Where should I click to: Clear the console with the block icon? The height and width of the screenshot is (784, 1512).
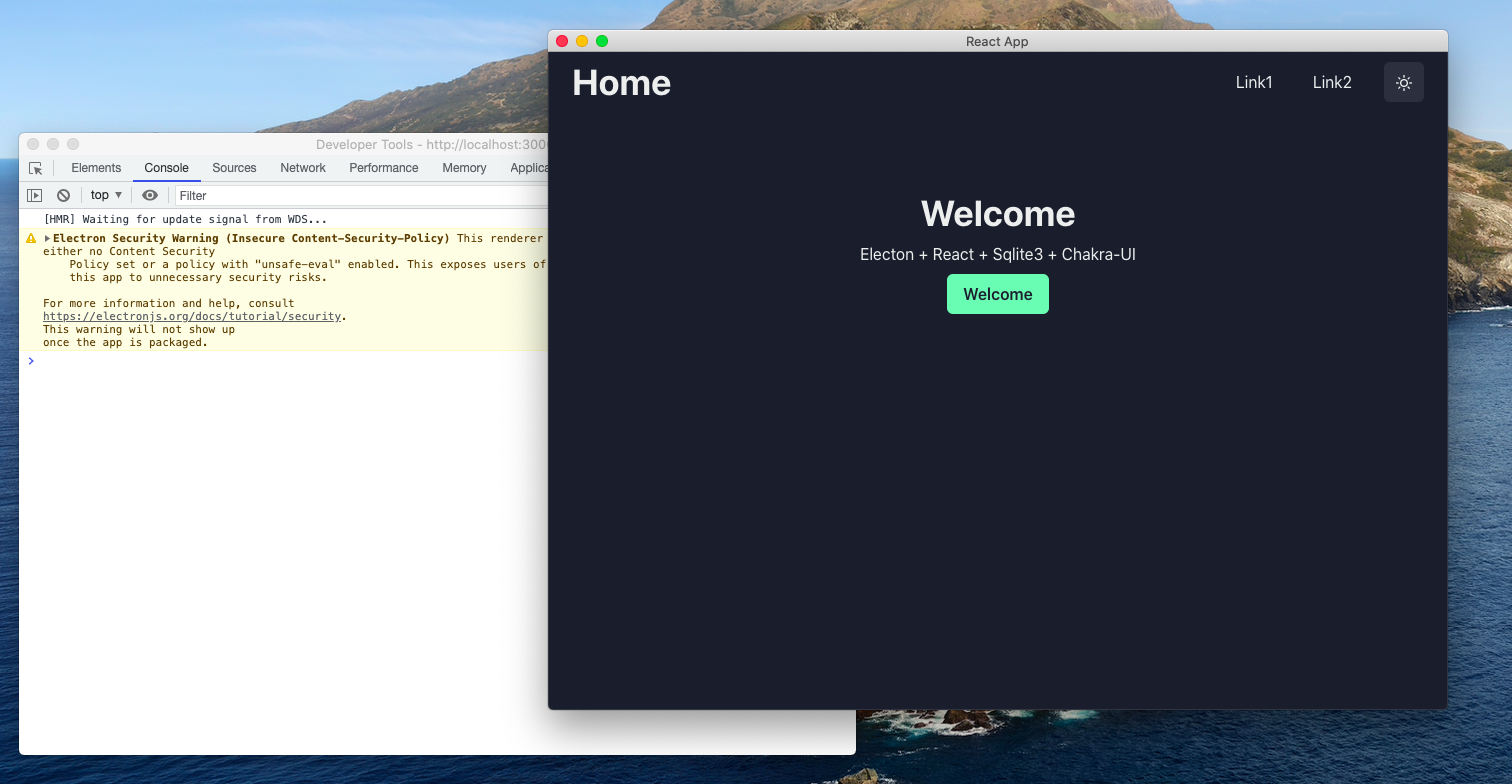point(63,195)
